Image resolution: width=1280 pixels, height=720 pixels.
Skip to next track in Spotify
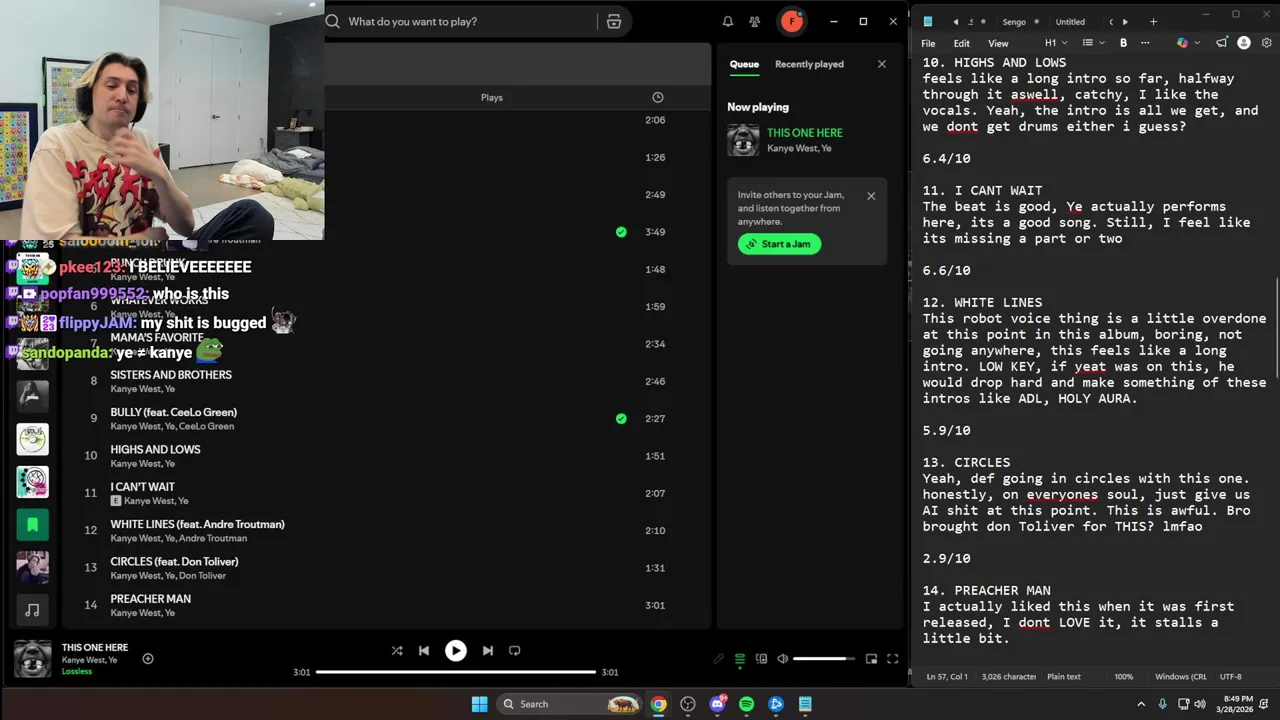[x=487, y=650]
